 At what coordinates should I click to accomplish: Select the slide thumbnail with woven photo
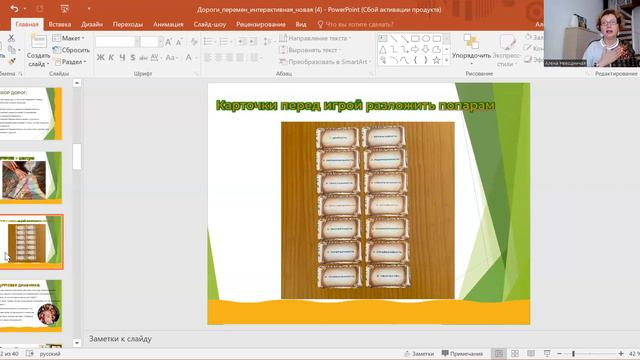pyautogui.click(x=31, y=178)
